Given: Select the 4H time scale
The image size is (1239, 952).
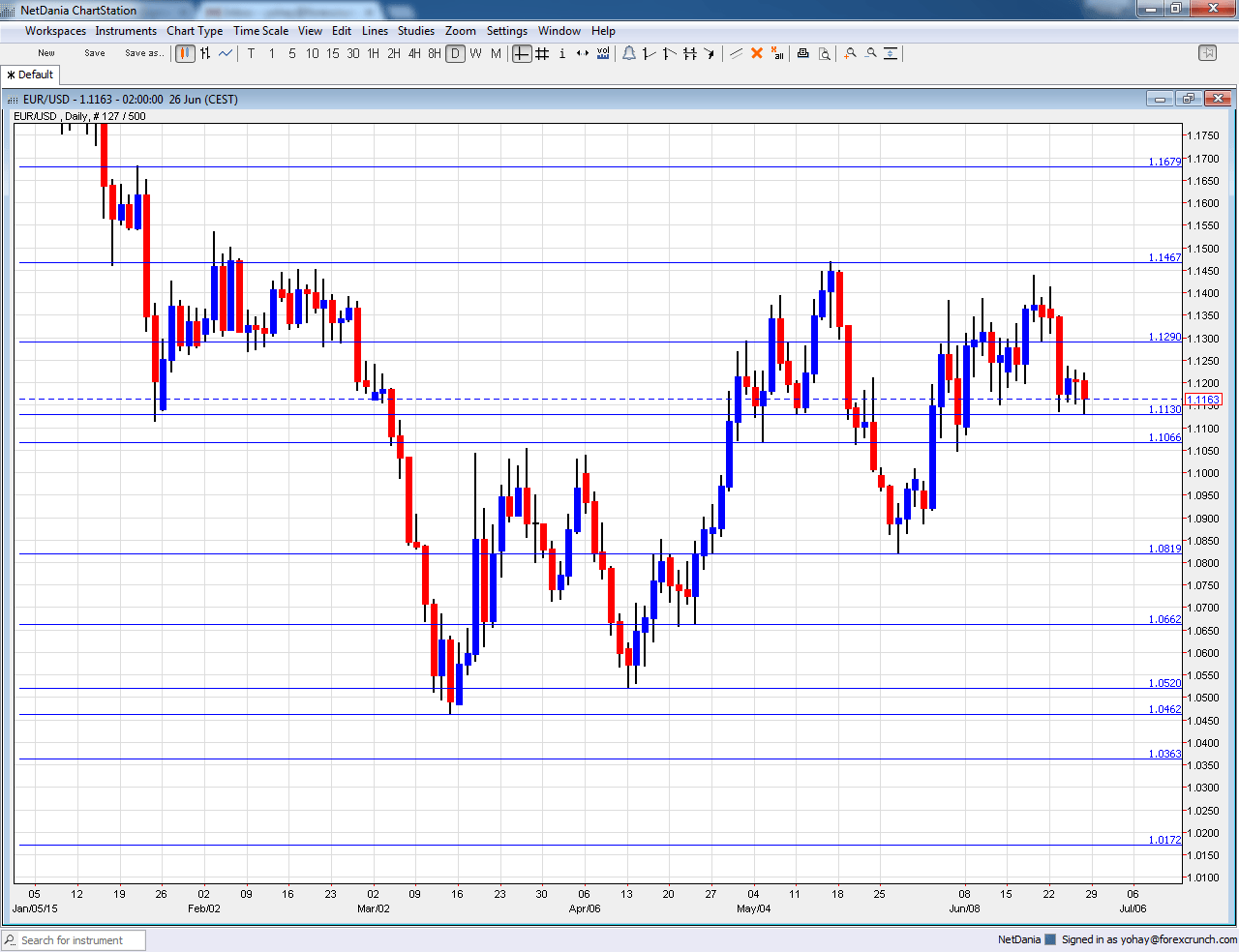Looking at the screenshot, I should pos(414,53).
